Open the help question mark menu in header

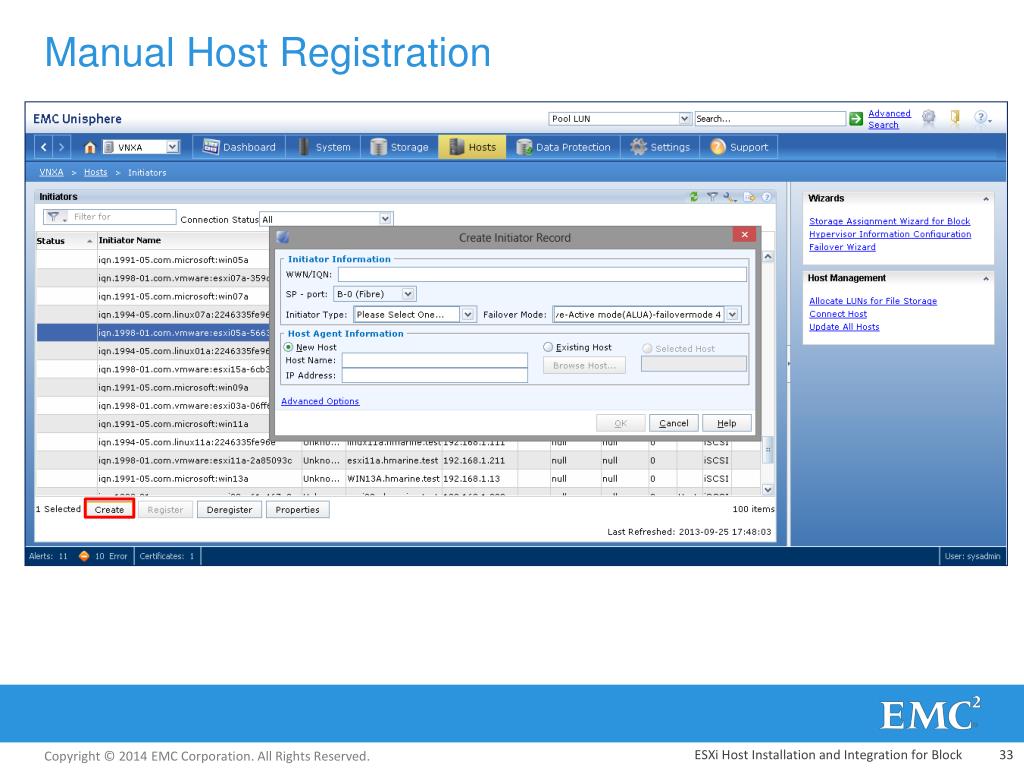(982, 118)
